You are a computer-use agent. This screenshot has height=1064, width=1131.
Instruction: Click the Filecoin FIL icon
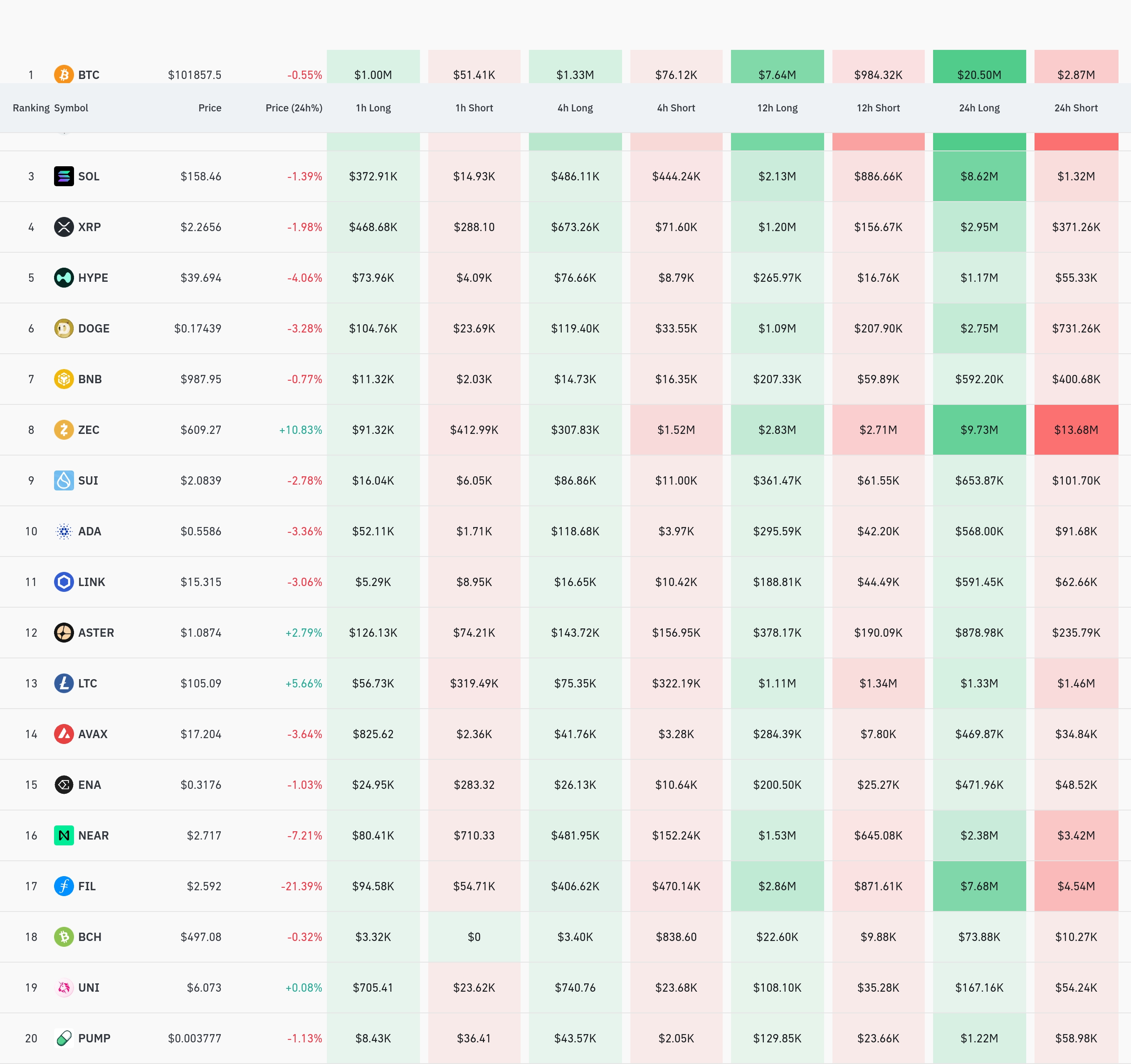point(64,886)
